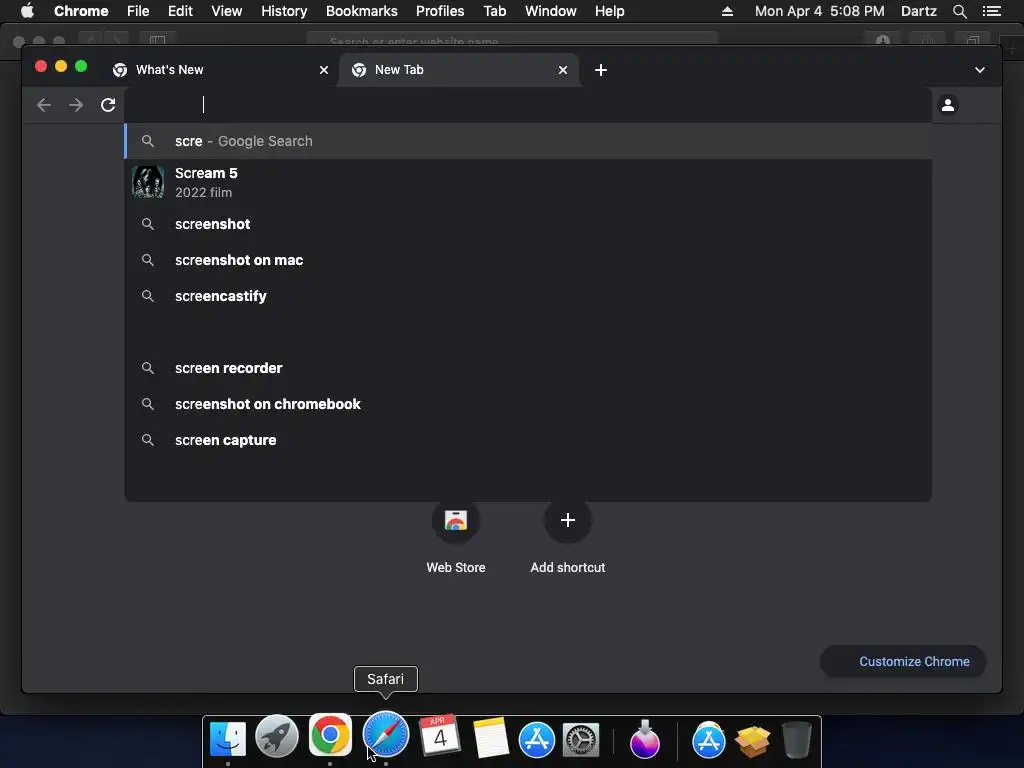The image size is (1024, 768).
Task: Reload the page in Chrome
Action: 108,105
